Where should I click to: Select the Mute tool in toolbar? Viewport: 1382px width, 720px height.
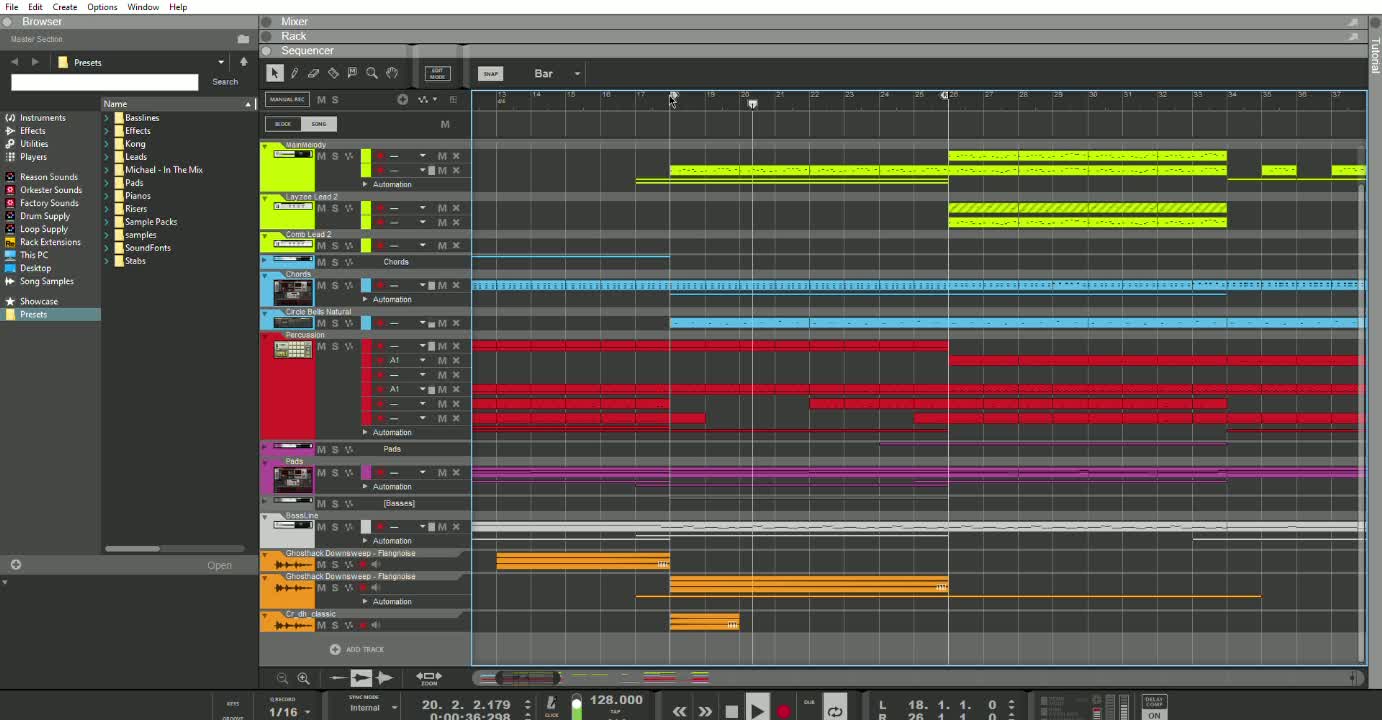click(352, 73)
